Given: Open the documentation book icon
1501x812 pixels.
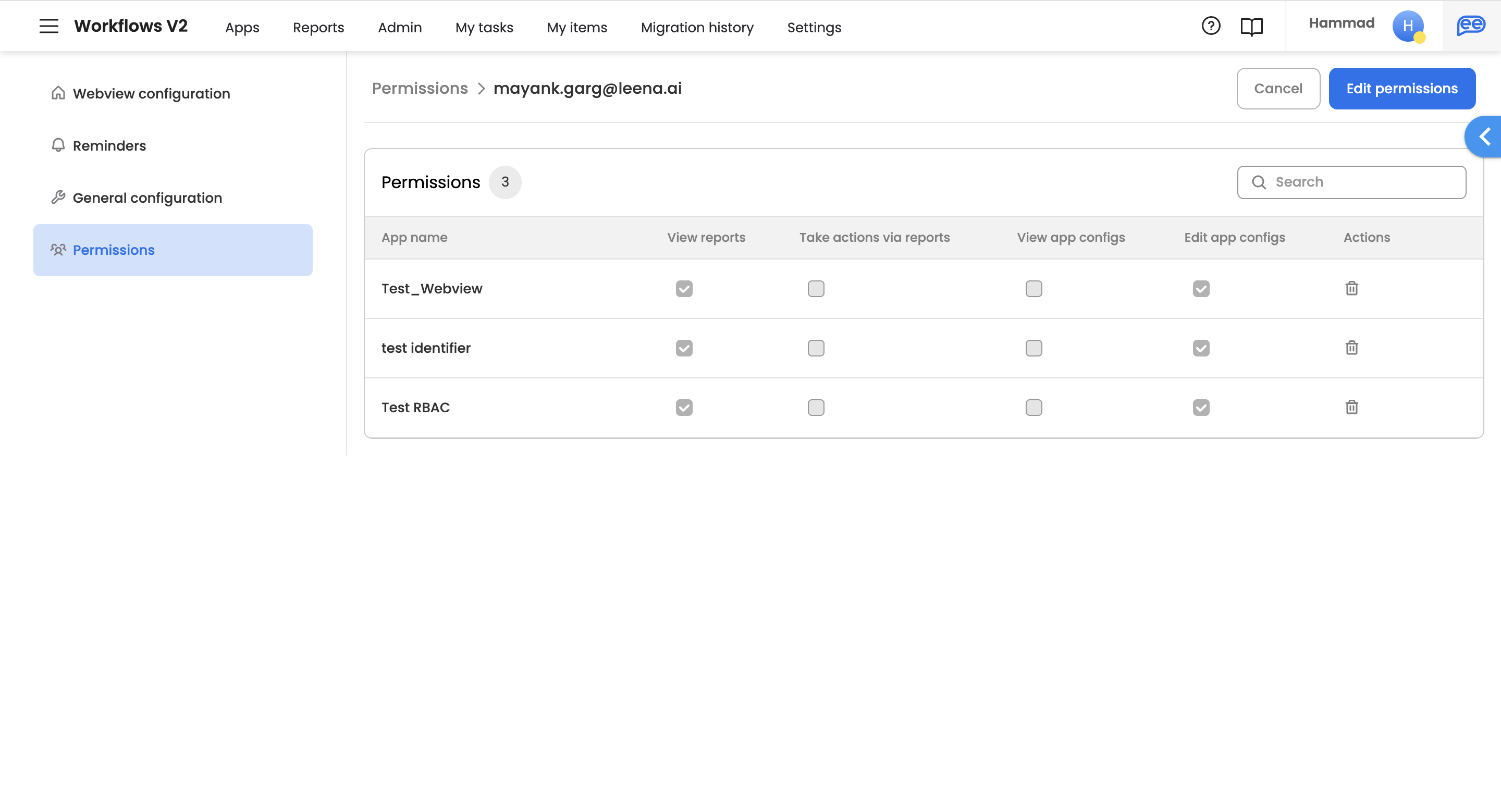Looking at the screenshot, I should pos(1251,27).
